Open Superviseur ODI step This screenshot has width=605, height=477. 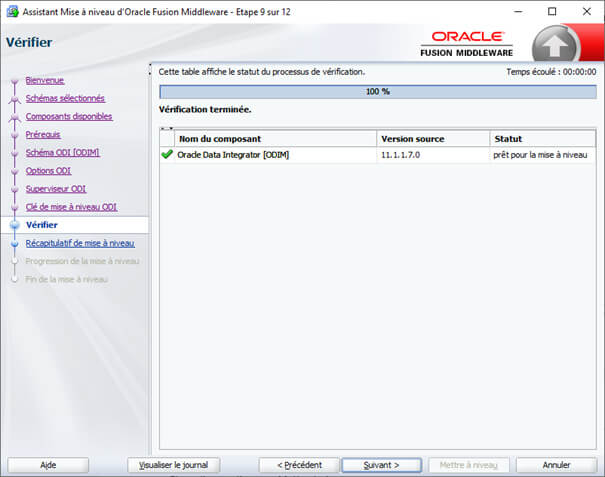pyautogui.click(x=56, y=189)
